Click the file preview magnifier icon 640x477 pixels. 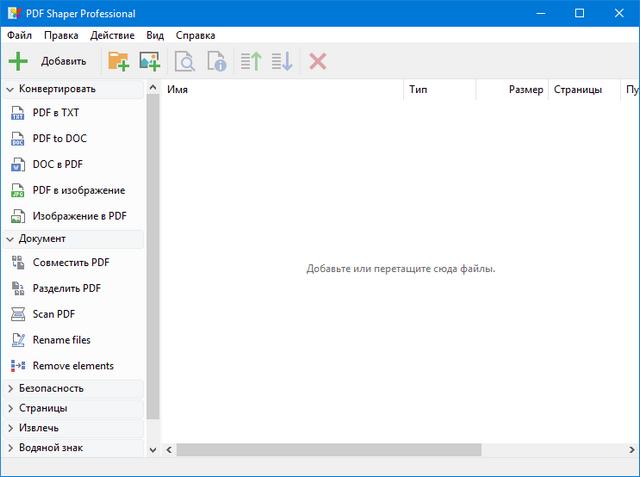click(185, 62)
